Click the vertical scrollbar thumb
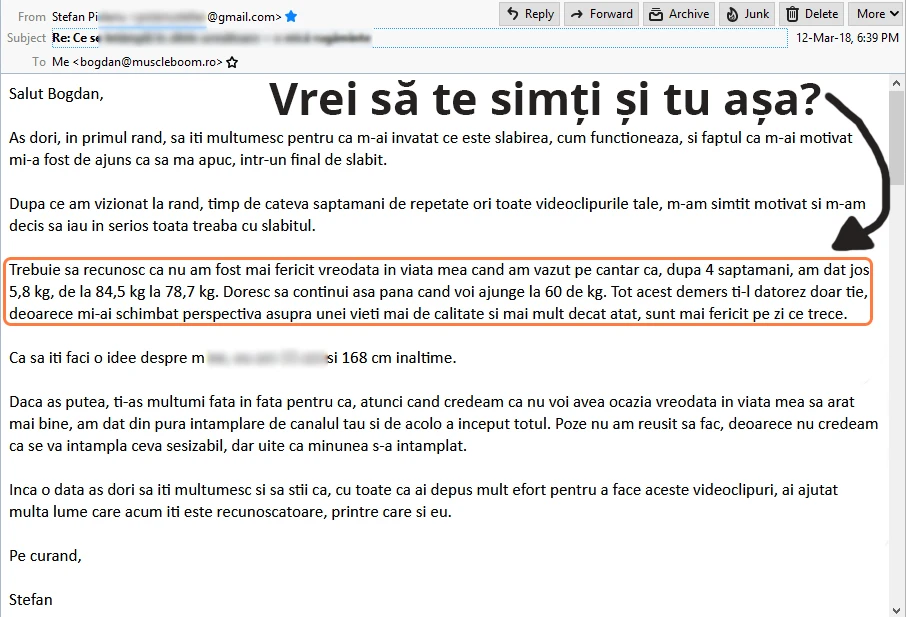The image size is (906, 617). [896, 137]
